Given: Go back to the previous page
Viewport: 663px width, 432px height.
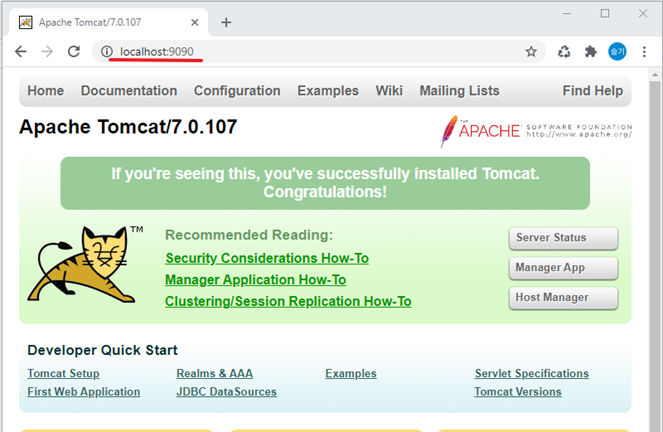Looking at the screenshot, I should click(20, 52).
